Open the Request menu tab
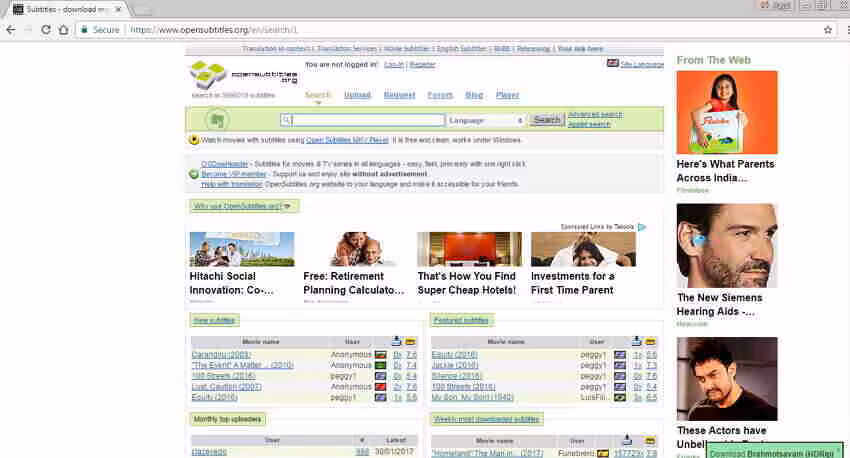The height and width of the screenshot is (458, 850). click(399, 95)
